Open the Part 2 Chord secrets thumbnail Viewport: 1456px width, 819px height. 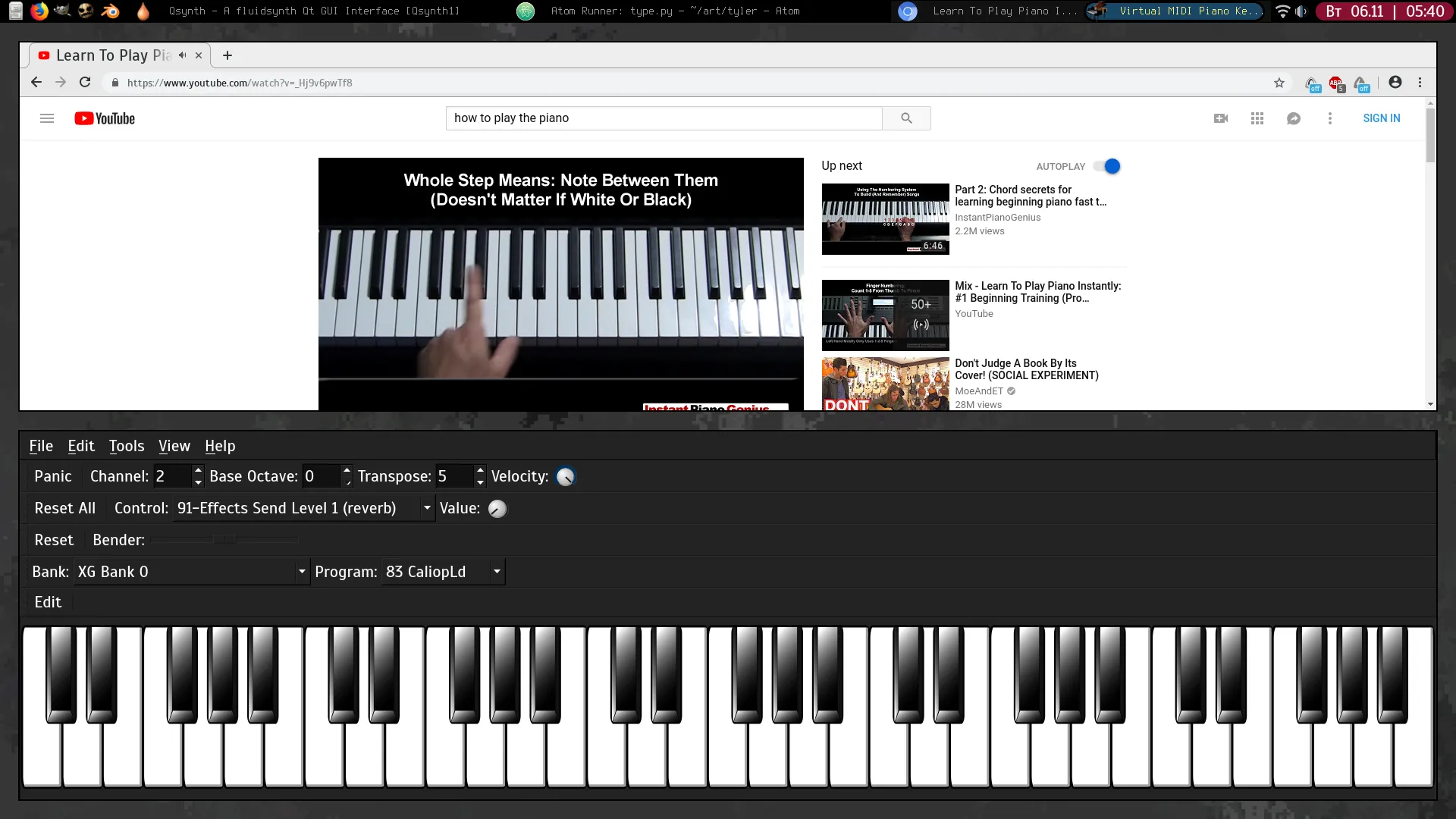885,219
